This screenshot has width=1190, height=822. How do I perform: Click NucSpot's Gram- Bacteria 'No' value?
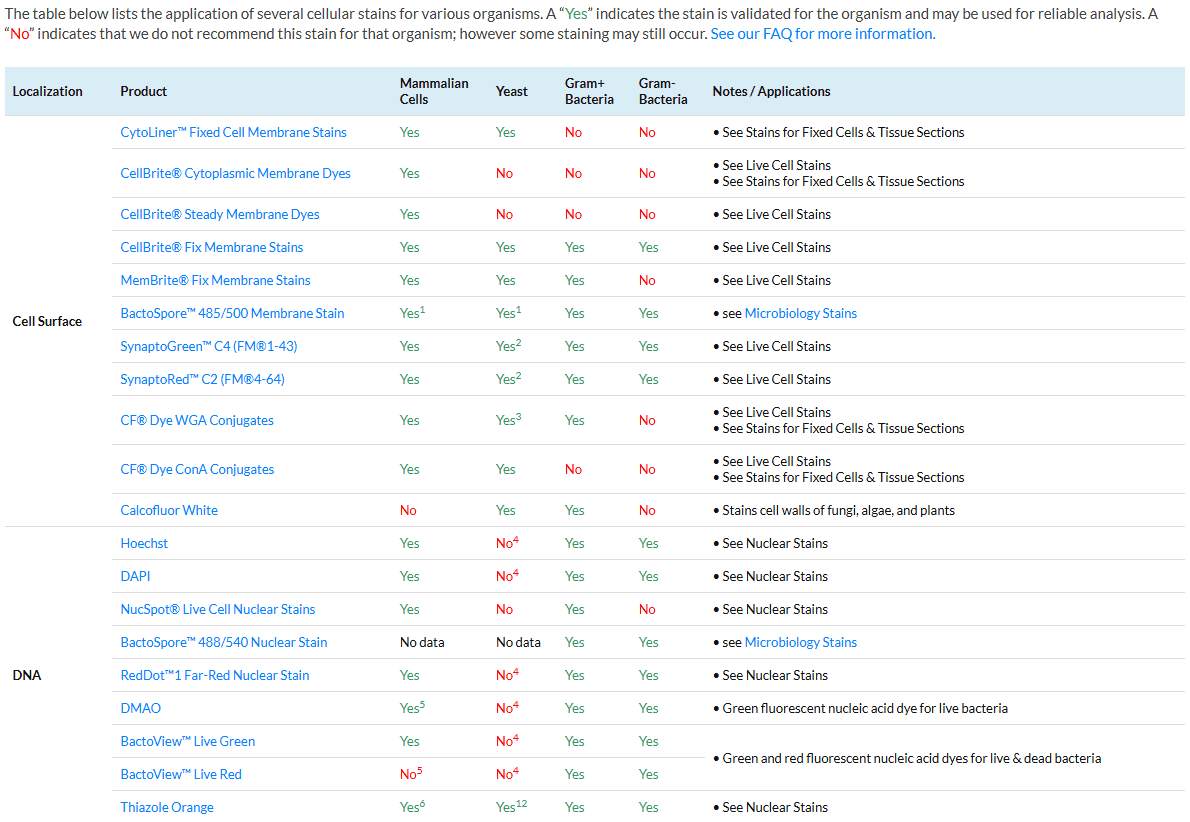tap(647, 609)
